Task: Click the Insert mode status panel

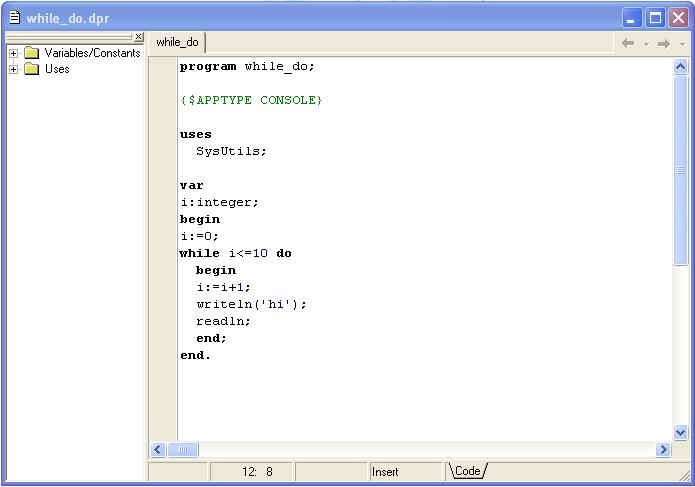Action: (406, 471)
